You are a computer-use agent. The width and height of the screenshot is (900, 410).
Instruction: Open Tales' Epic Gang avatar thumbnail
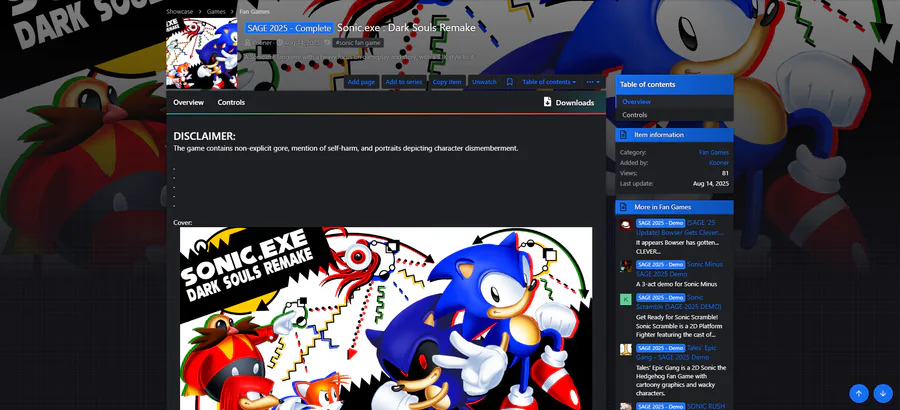coord(626,350)
